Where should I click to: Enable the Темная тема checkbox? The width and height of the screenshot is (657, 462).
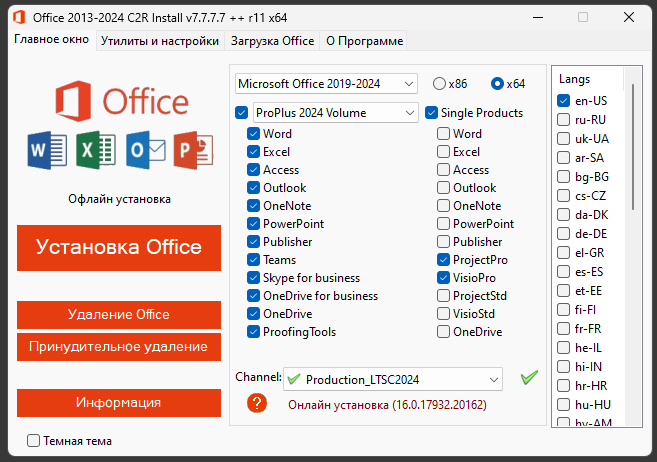point(34,440)
